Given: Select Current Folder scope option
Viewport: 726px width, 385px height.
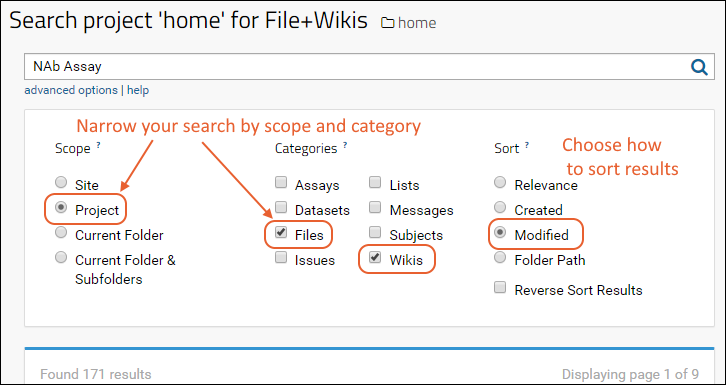Looking at the screenshot, I should [x=61, y=232].
